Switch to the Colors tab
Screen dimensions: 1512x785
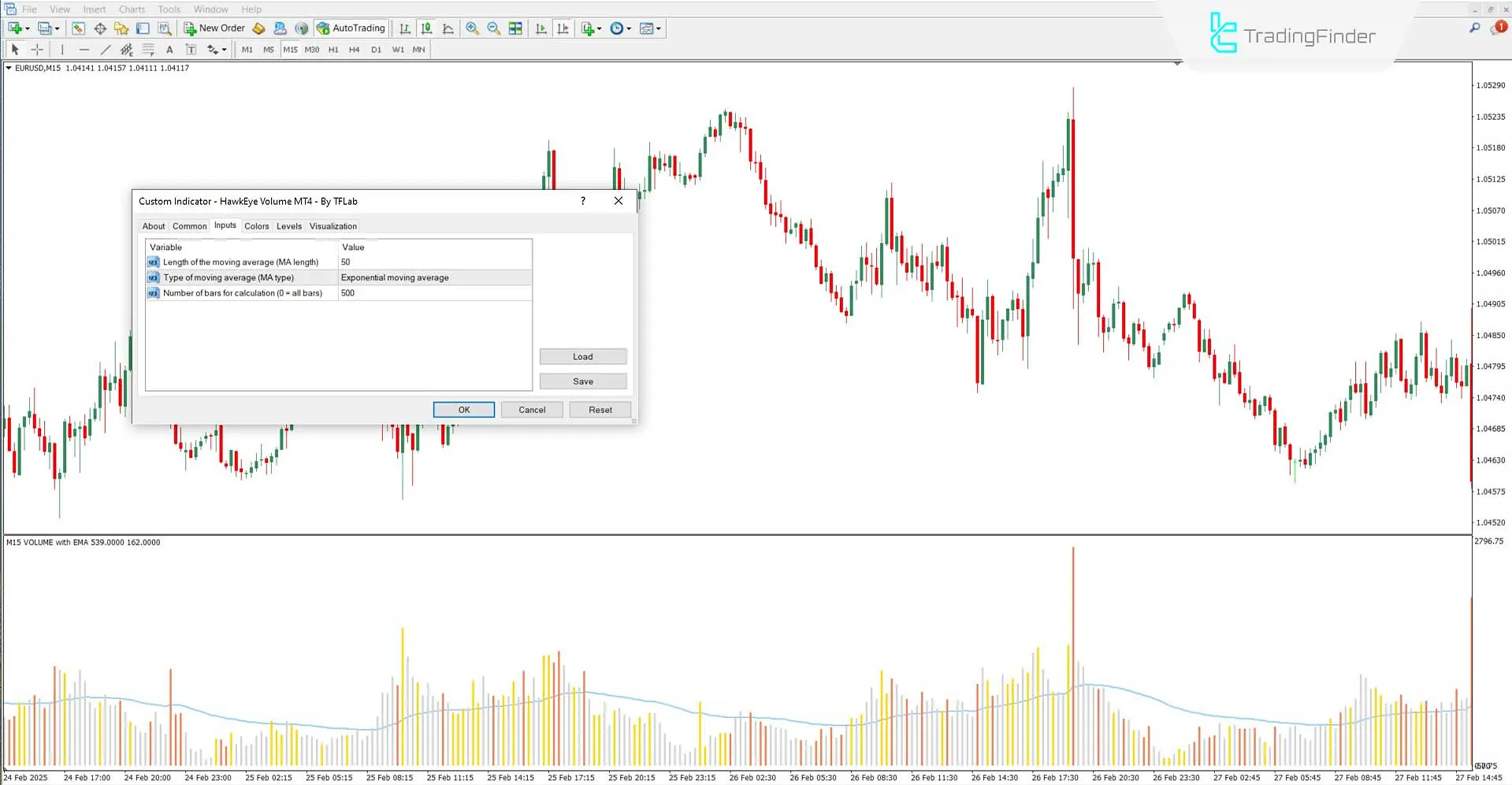tap(256, 226)
